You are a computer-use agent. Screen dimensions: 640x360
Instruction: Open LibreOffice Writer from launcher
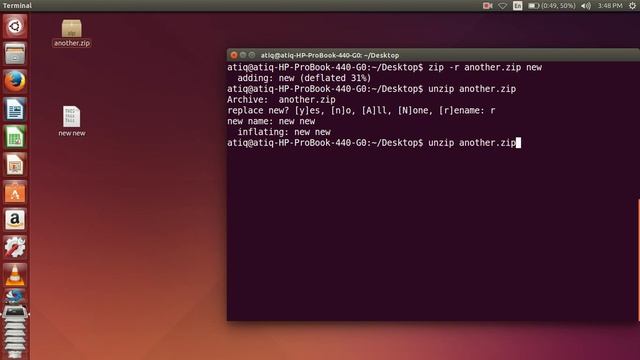coord(15,109)
